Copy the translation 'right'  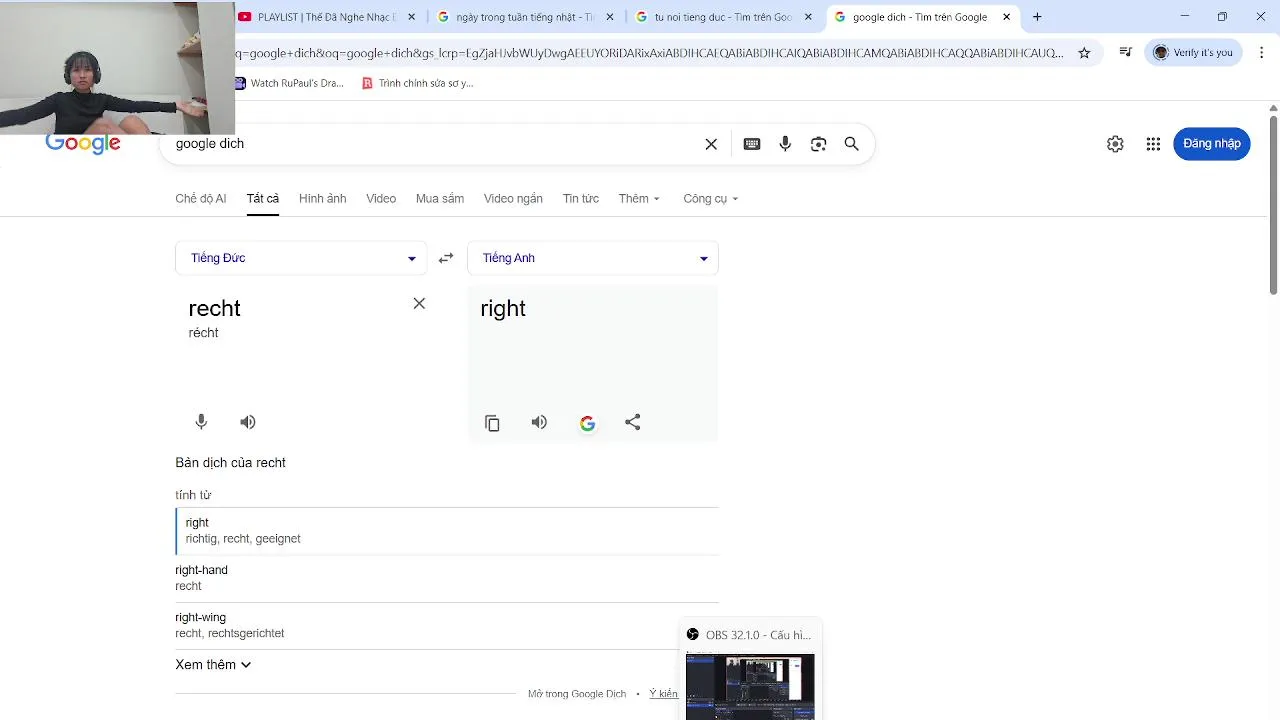[492, 423]
